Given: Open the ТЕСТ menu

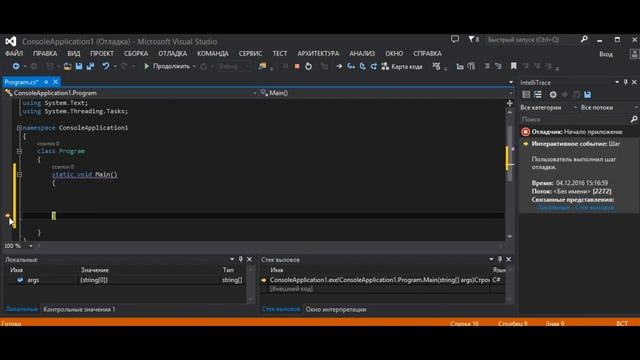Looking at the screenshot, I should 280,53.
